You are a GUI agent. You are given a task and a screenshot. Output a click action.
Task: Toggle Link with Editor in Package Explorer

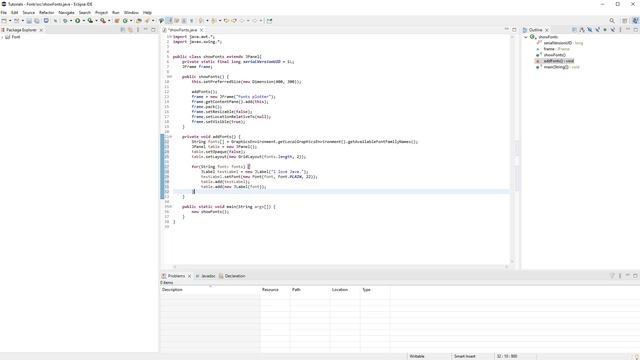(x=130, y=30)
